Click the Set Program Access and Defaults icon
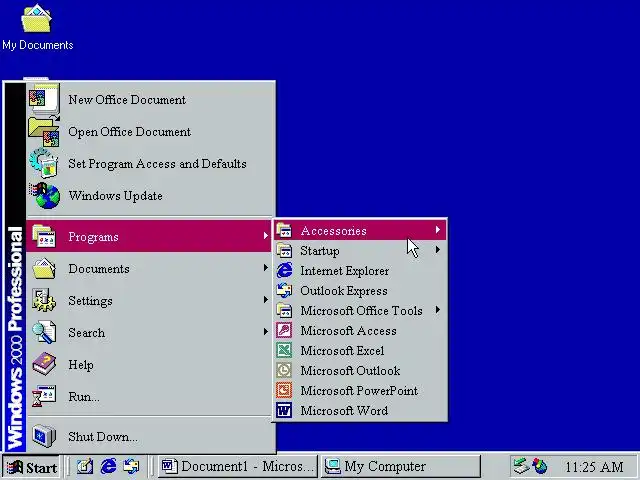640x480 pixels. coord(44,163)
